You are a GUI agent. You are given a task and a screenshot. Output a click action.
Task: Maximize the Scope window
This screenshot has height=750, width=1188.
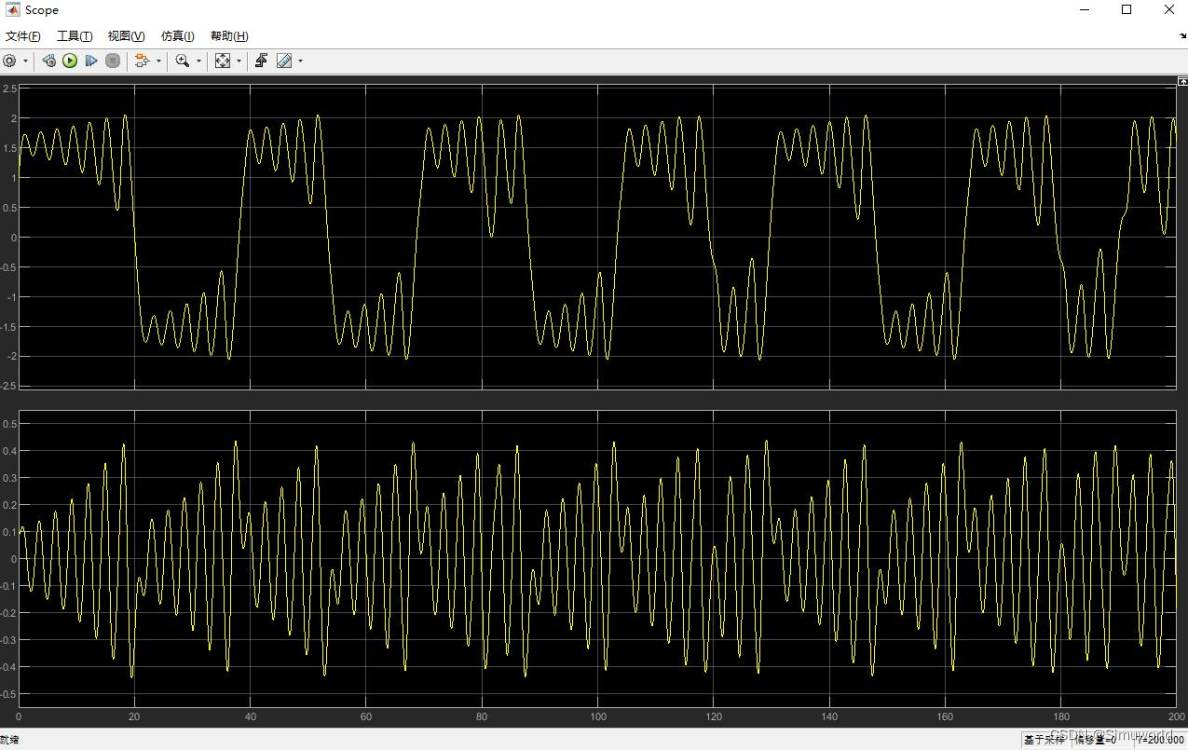tap(1127, 10)
